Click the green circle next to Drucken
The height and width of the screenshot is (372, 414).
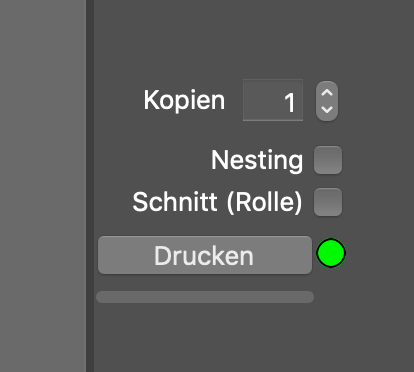point(331,253)
